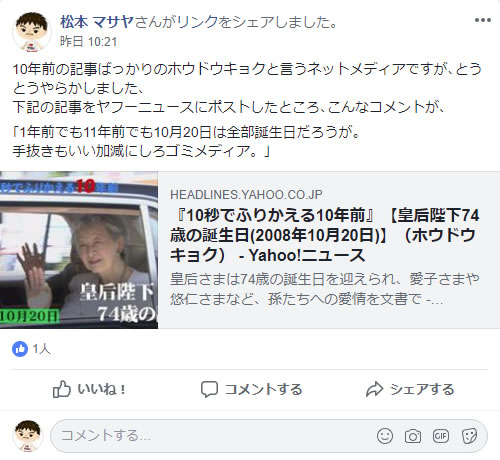Click the thumbs-up いいね！ icon

coord(62,389)
